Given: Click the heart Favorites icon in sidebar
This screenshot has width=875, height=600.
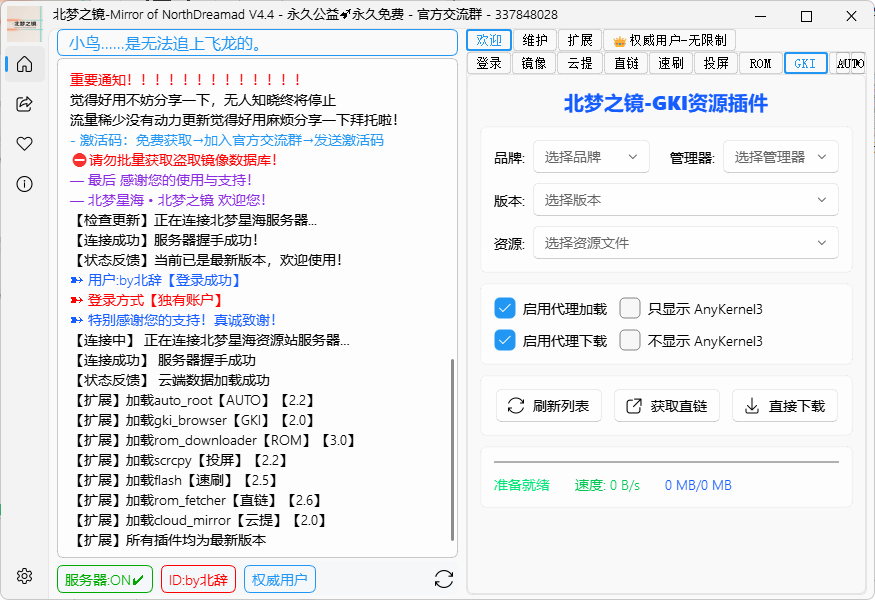Looking at the screenshot, I should (23, 142).
